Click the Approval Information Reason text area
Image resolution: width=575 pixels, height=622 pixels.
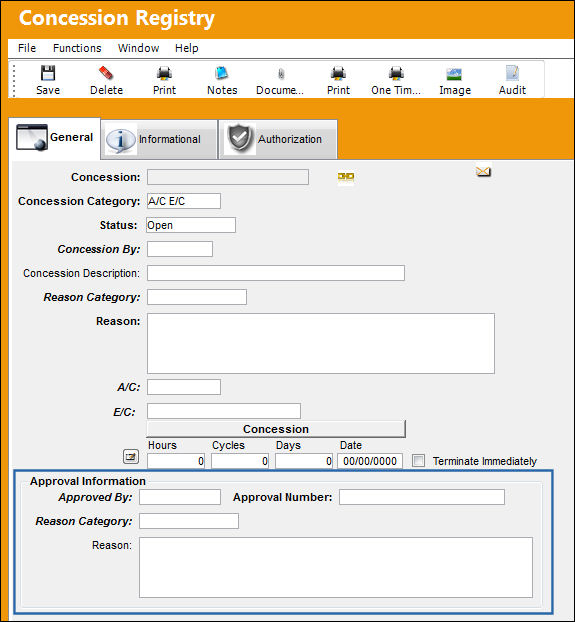[335, 567]
